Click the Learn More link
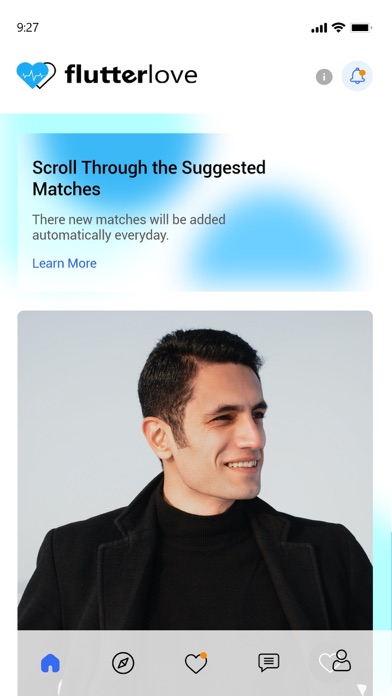Screen dimensions: 392x696 tap(64, 263)
